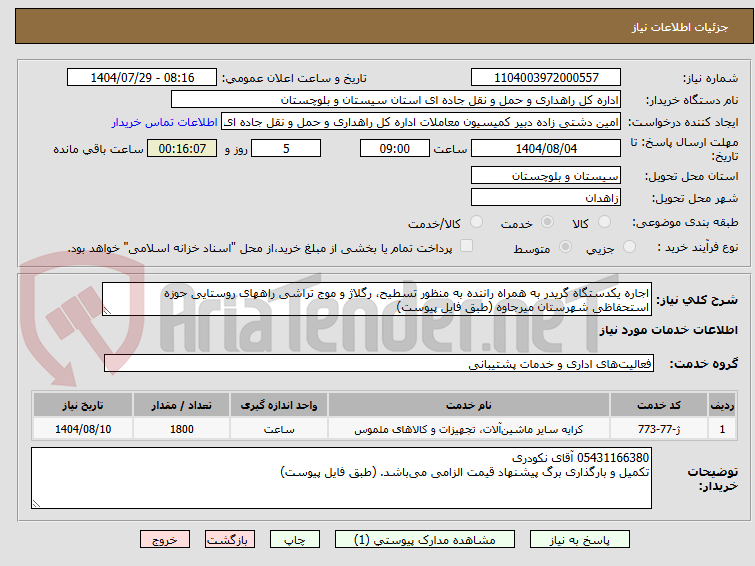The height and width of the screenshot is (566, 755).
Task: Click the quantity cell 1800
Action: coord(182,429)
